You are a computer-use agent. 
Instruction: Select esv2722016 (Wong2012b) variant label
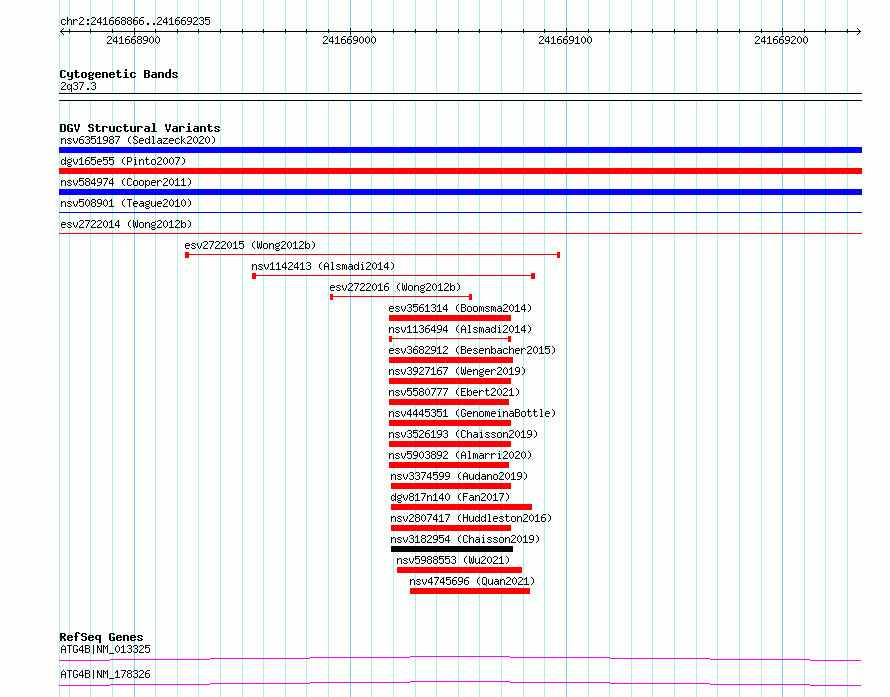(395, 287)
